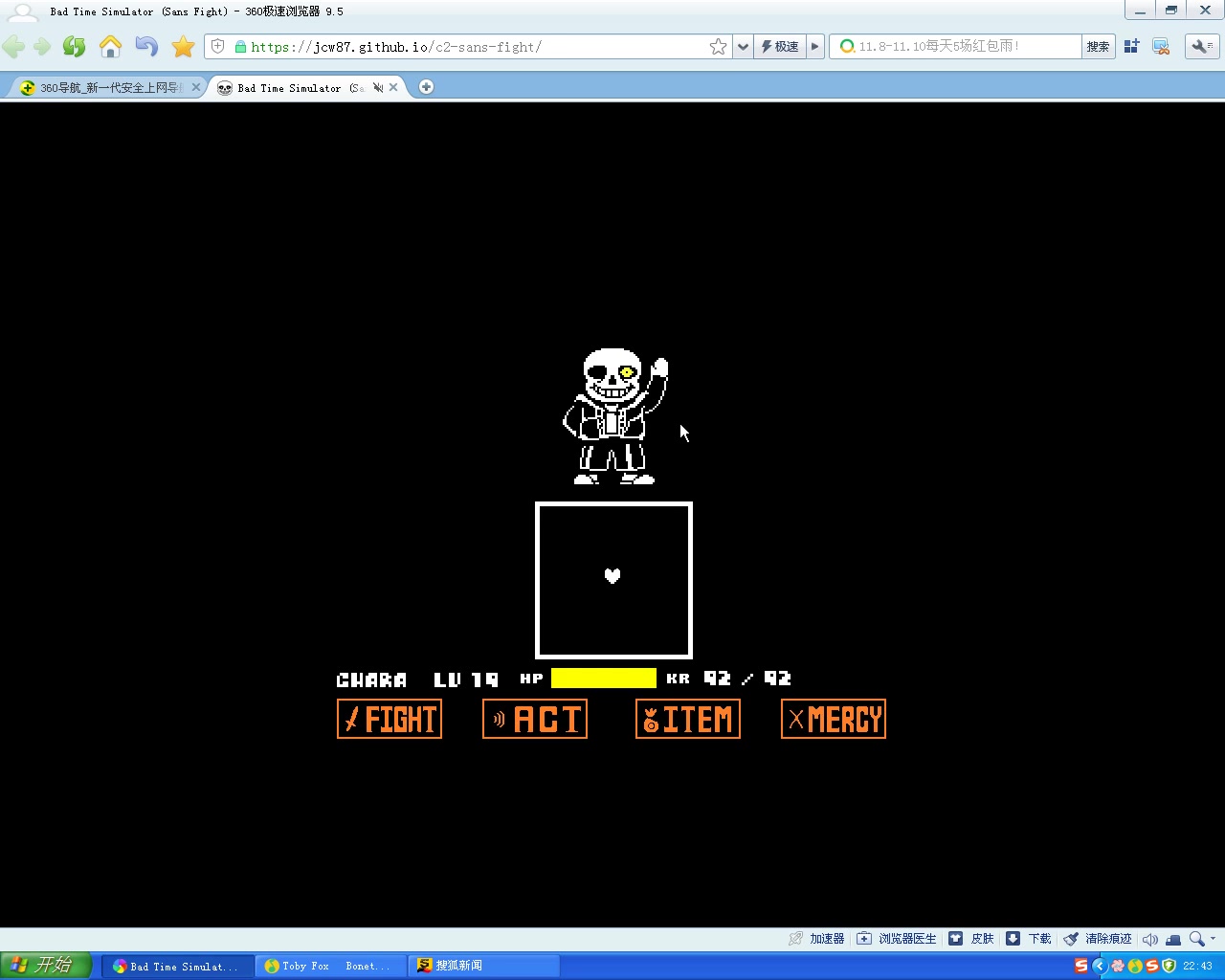Go forward to the next page

[42, 47]
